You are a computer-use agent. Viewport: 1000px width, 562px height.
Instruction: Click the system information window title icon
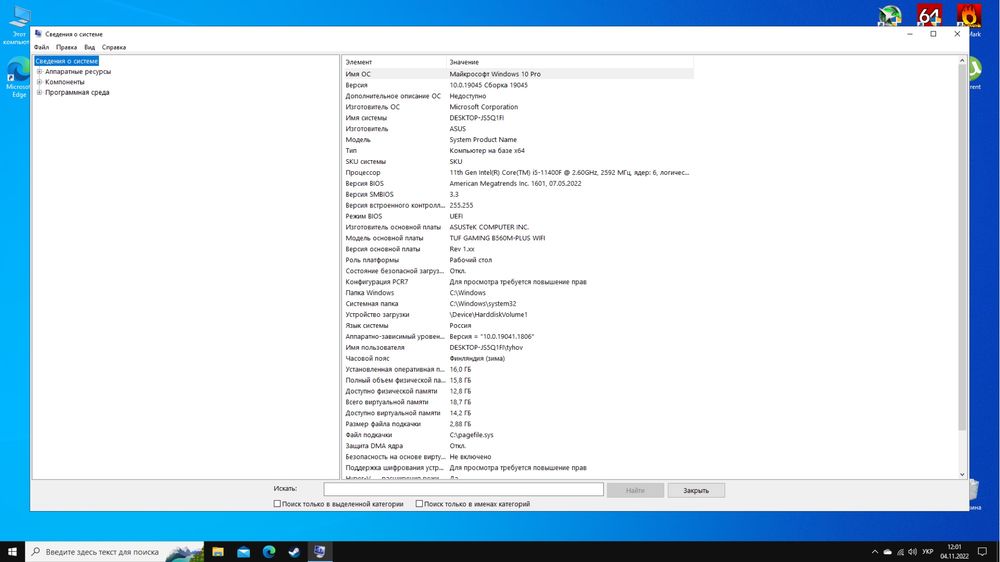(x=38, y=34)
